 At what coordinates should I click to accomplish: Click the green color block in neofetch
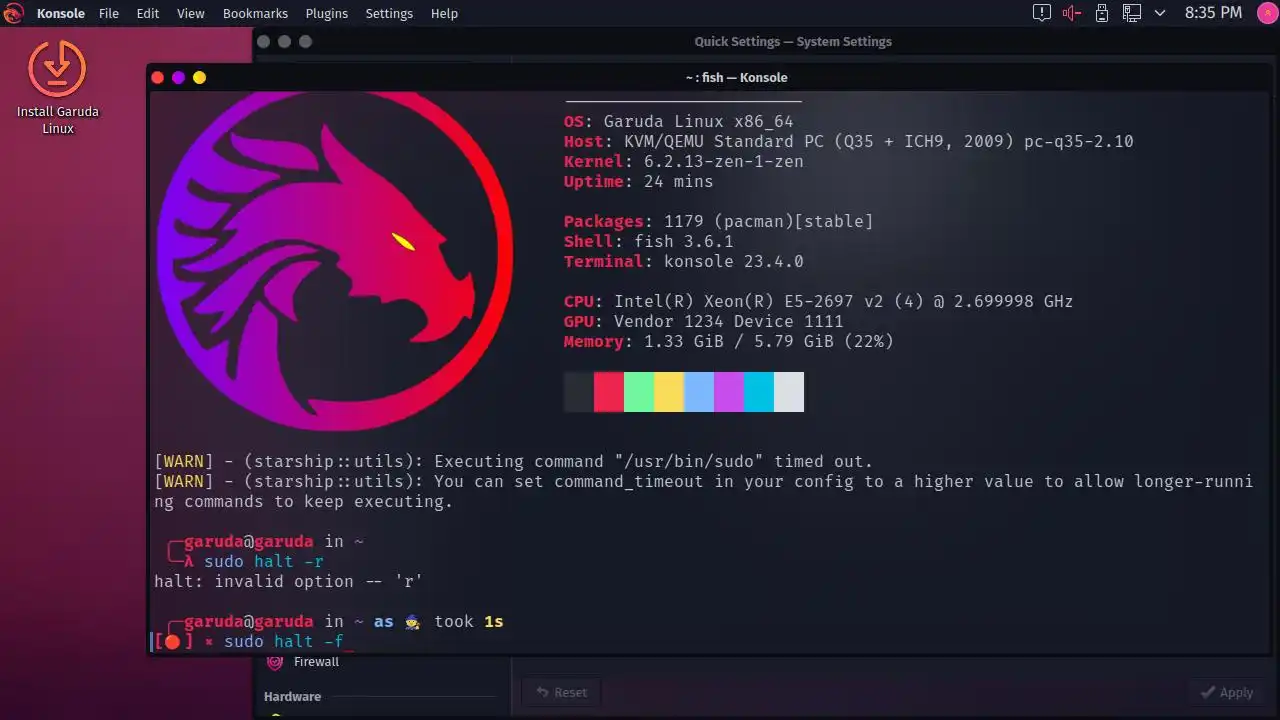[639, 392]
